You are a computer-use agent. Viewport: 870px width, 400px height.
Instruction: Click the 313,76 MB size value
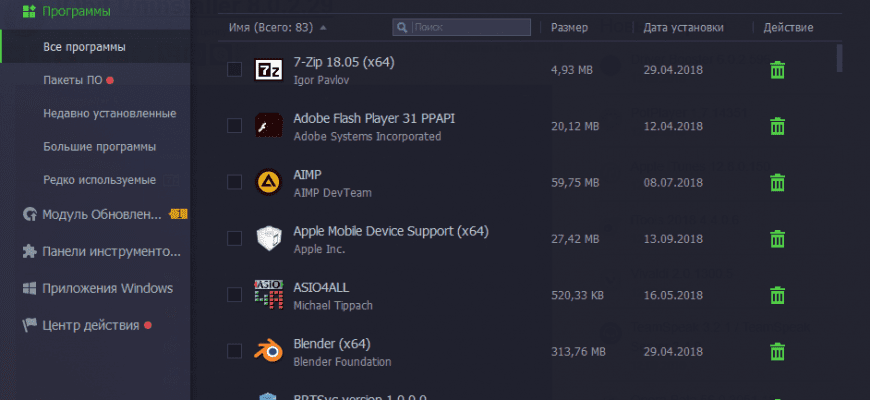578,352
